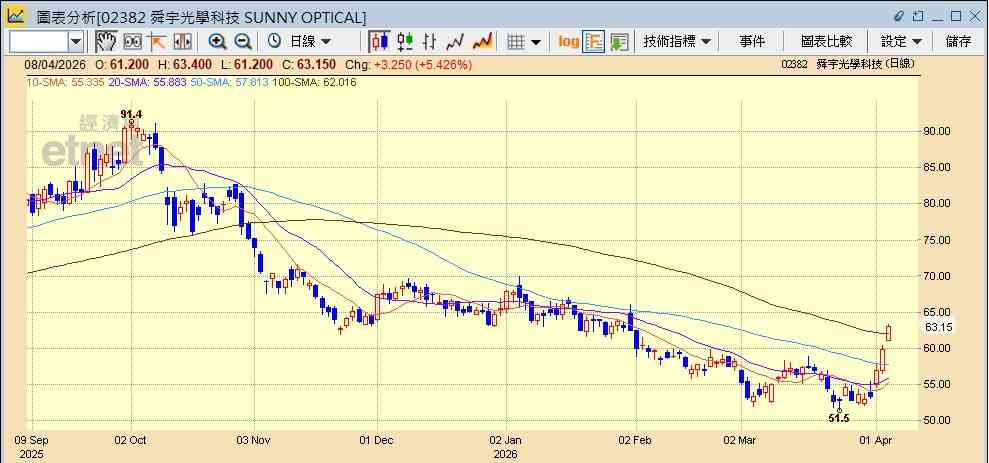989x463 pixels.
Task: Click the 75.00 price axis label
Action: point(937,240)
